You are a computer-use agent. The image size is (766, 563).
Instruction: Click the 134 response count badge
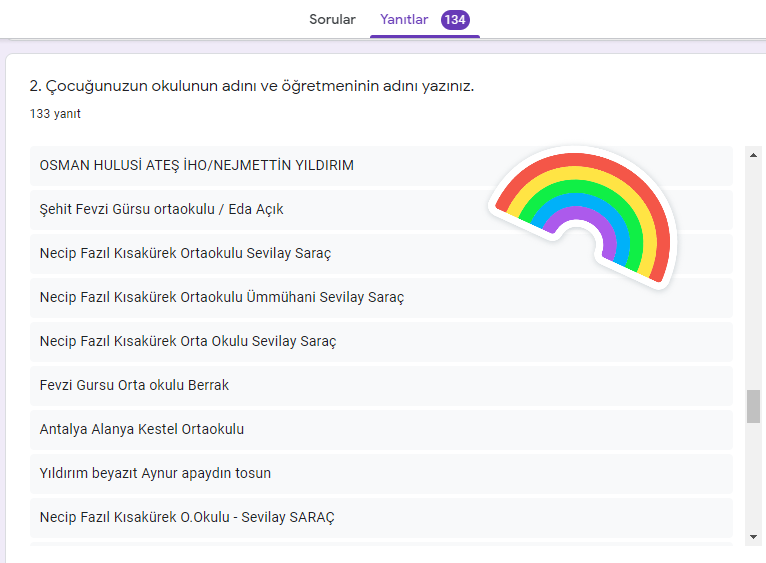tap(455, 19)
